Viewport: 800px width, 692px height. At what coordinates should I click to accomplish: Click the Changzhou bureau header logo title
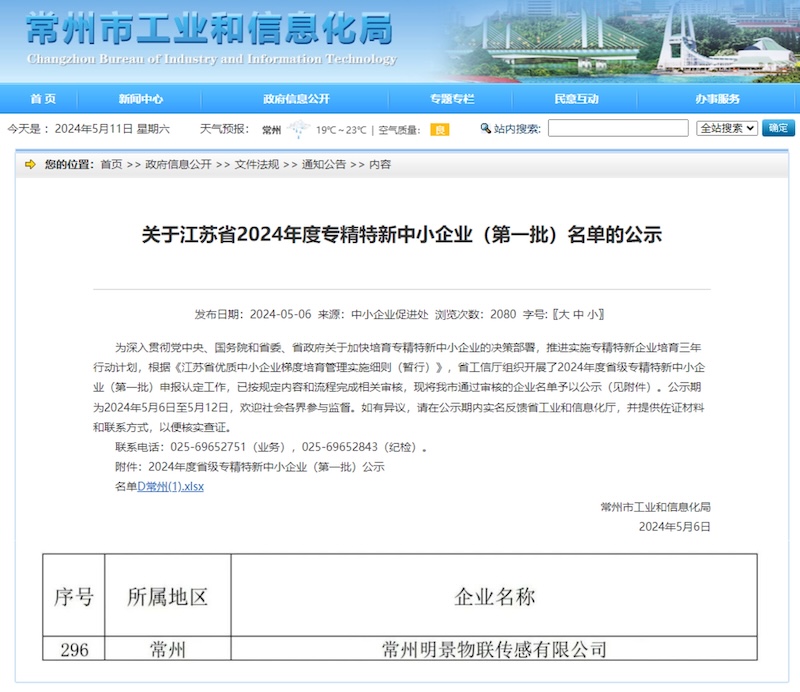click(210, 38)
